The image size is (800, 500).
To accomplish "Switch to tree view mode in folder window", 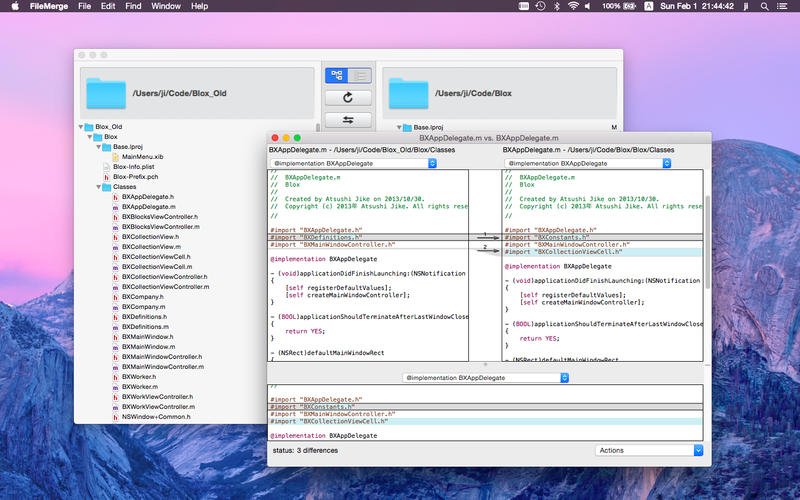I will click(x=337, y=76).
